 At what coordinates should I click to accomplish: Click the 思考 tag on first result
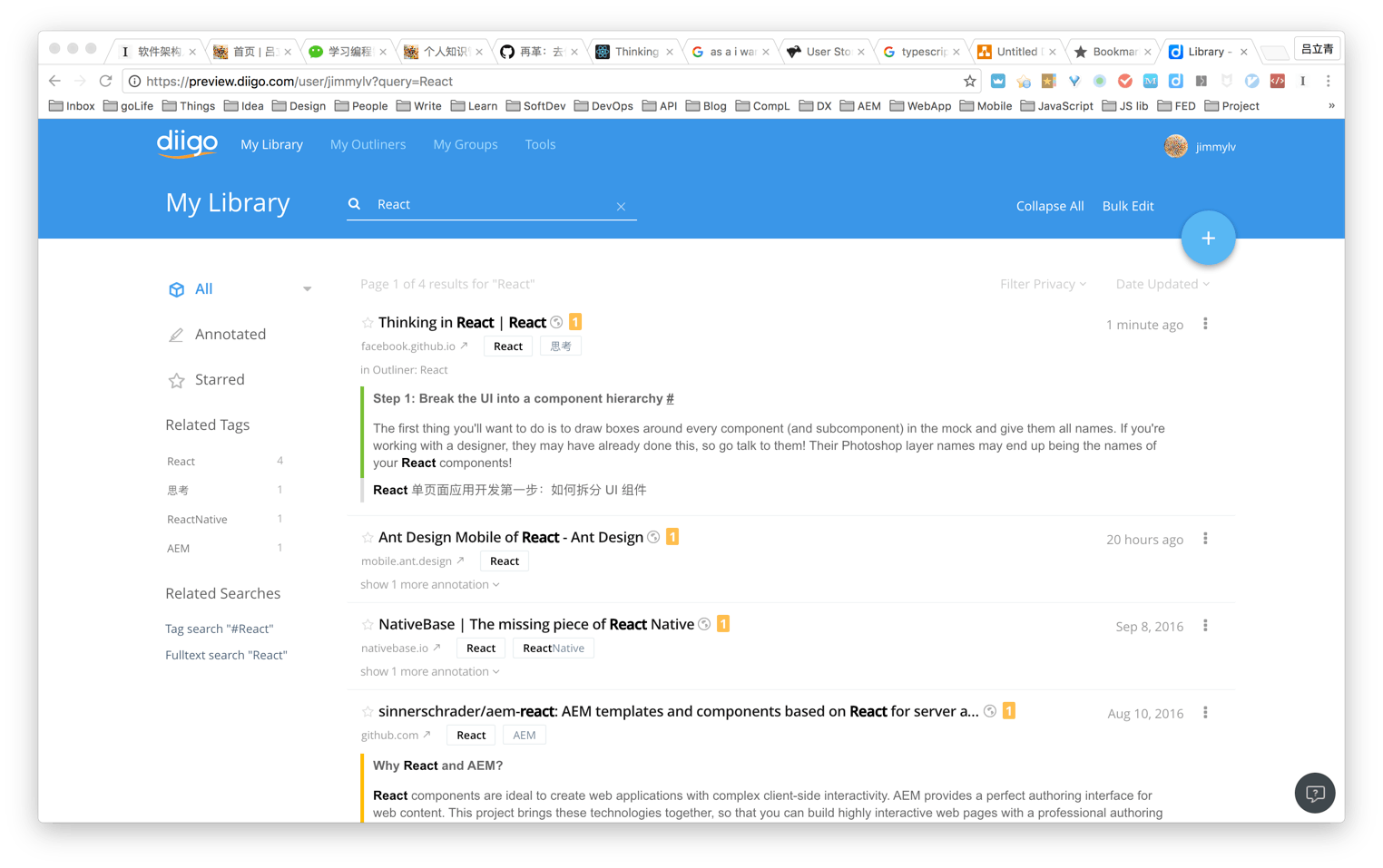[561, 346]
